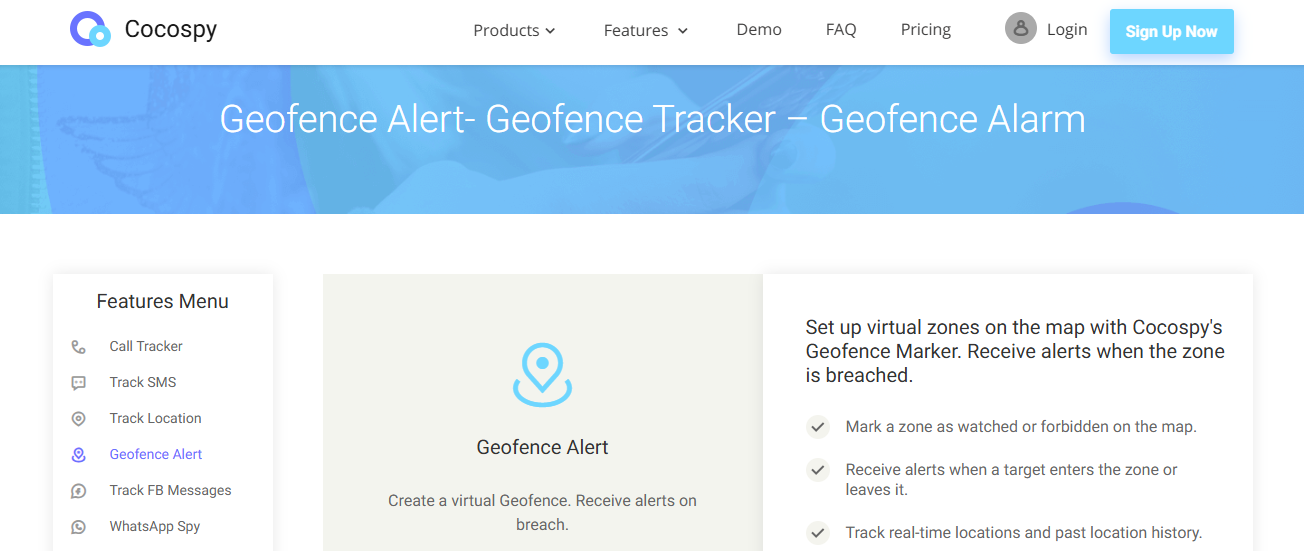Click checkmark beside 'Mark a zone as watched'
The image size is (1304, 551).
[818, 427]
